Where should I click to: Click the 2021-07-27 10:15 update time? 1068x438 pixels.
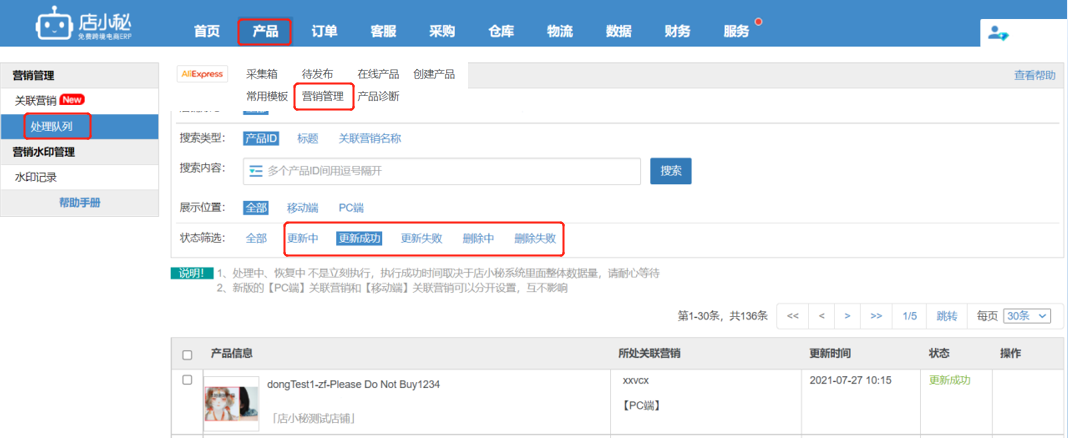pos(850,380)
